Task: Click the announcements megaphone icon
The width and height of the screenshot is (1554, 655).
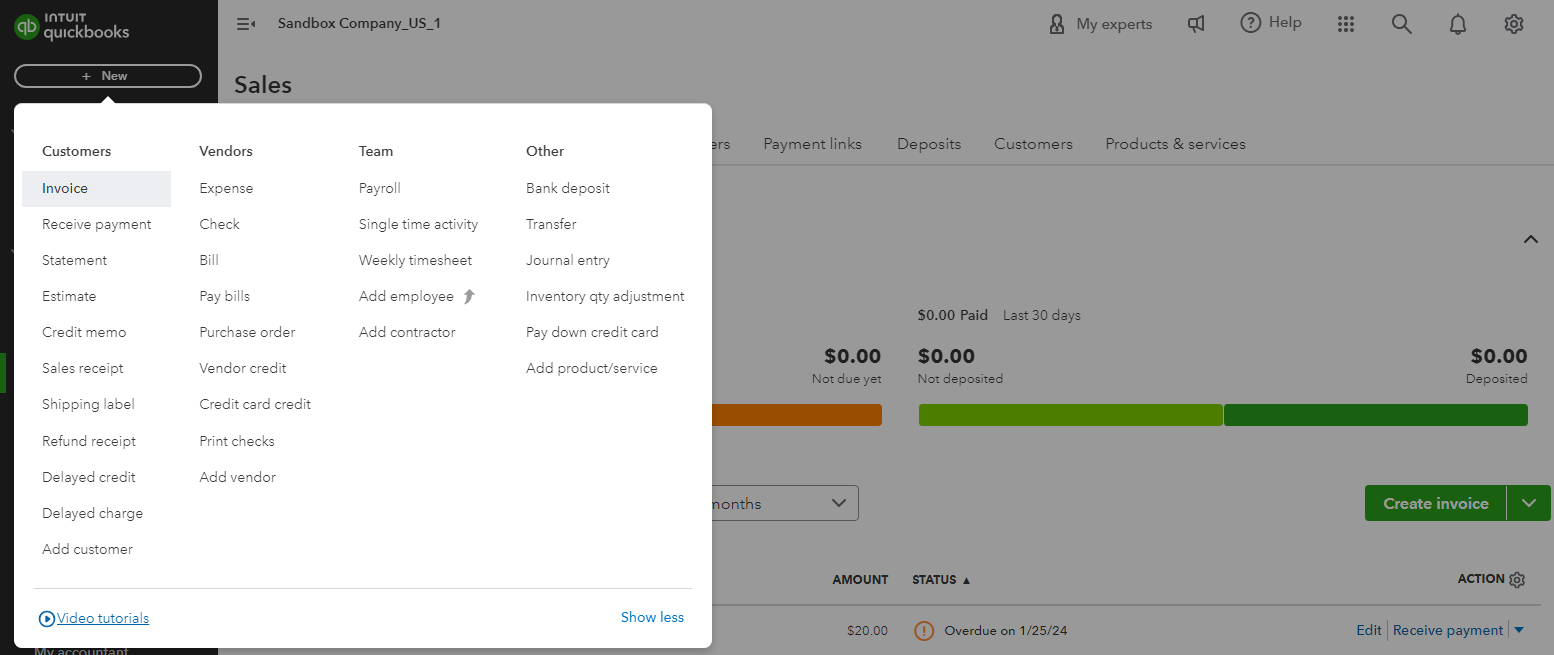Action: [1196, 23]
